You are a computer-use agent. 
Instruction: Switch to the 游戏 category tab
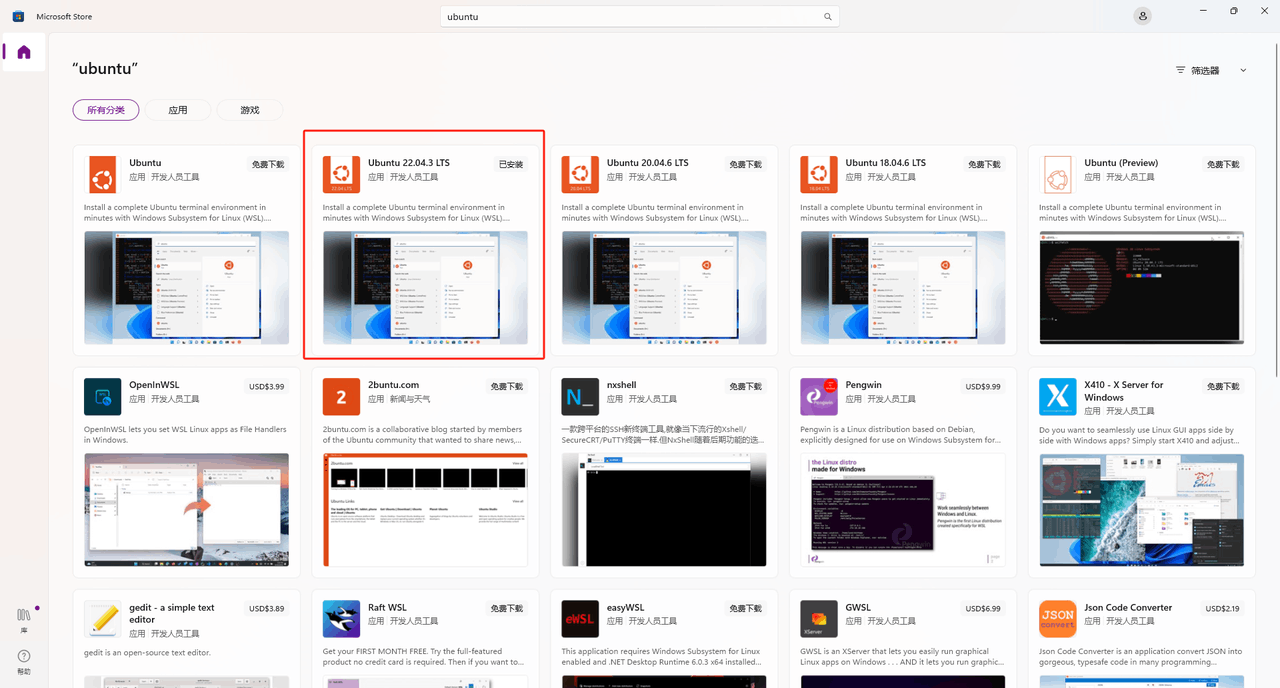[249, 110]
